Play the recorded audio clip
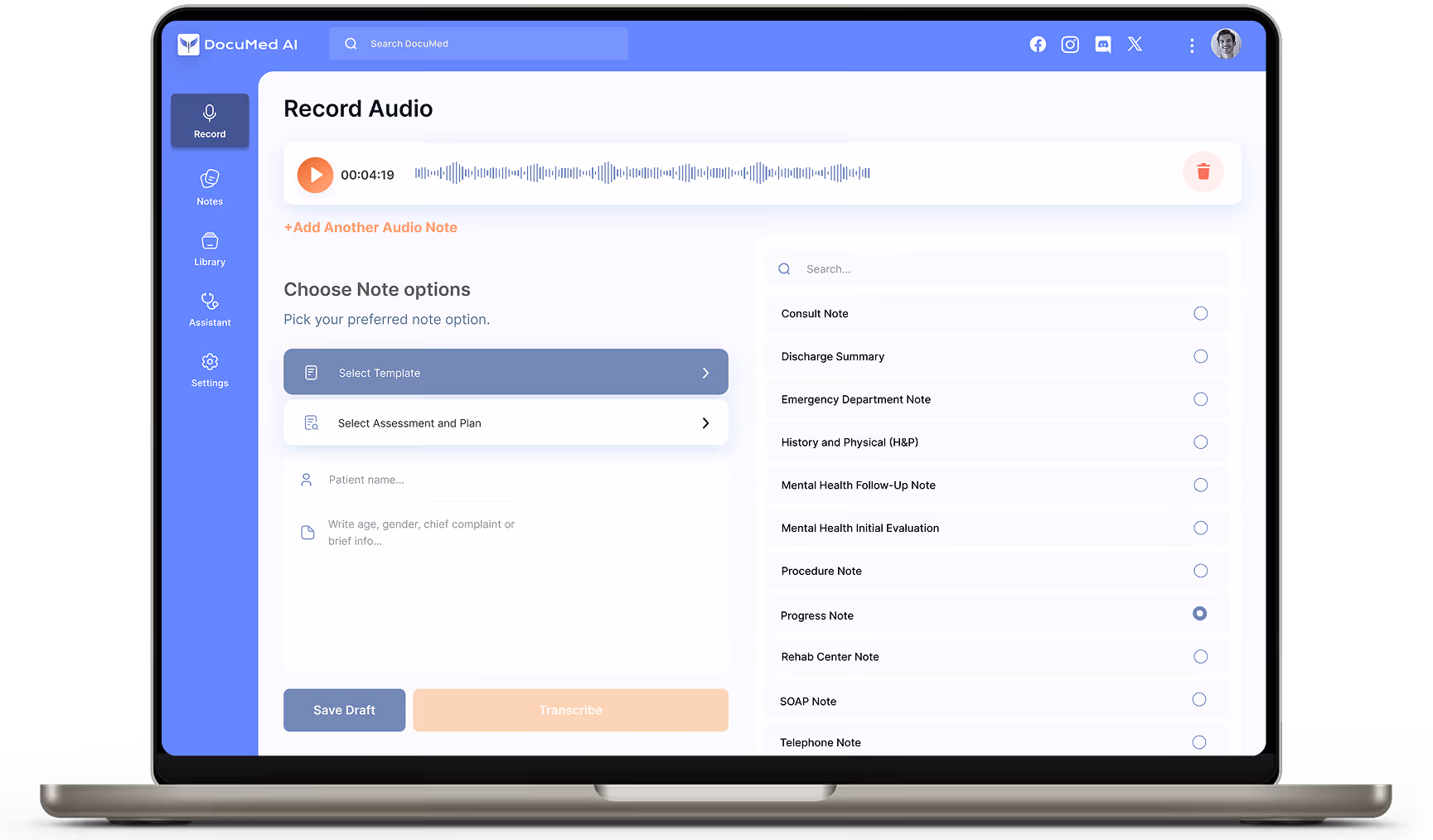 point(315,175)
